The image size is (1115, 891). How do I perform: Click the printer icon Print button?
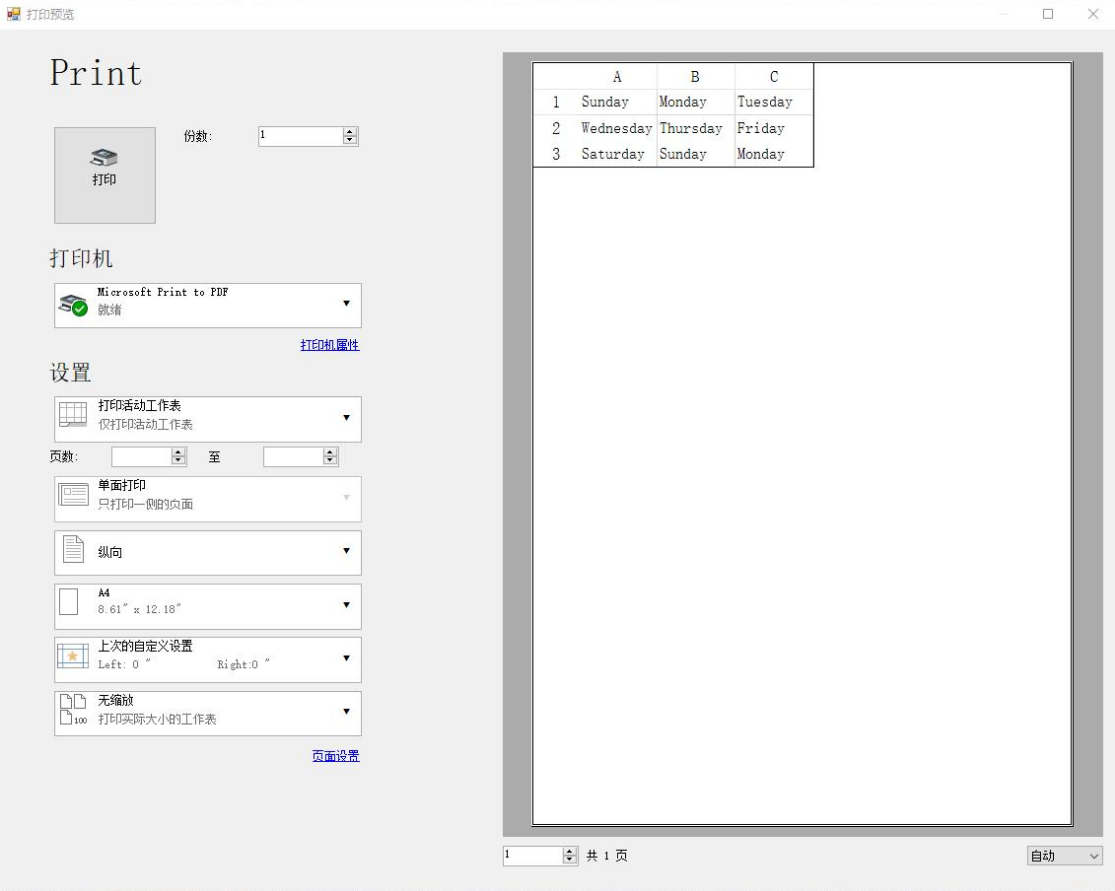click(104, 175)
